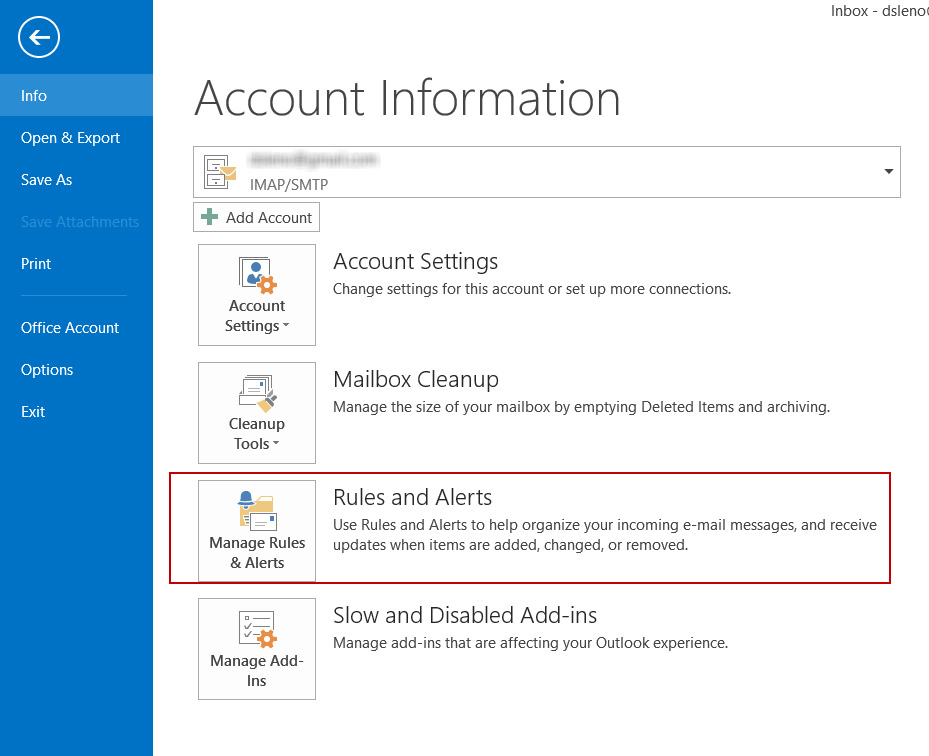The height and width of the screenshot is (756, 929).
Task: Click the Add Account button
Action: click(x=256, y=216)
